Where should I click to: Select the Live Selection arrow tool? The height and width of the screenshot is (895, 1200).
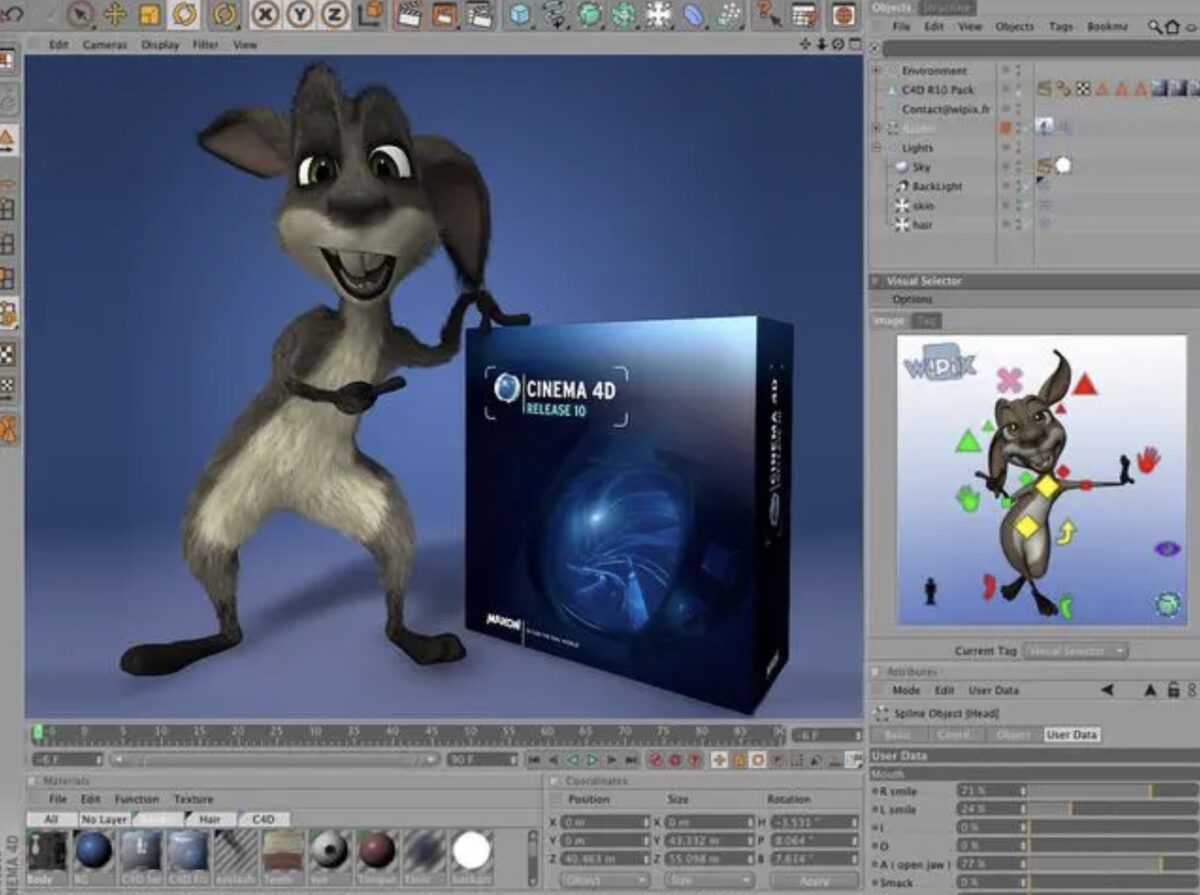click(x=81, y=13)
